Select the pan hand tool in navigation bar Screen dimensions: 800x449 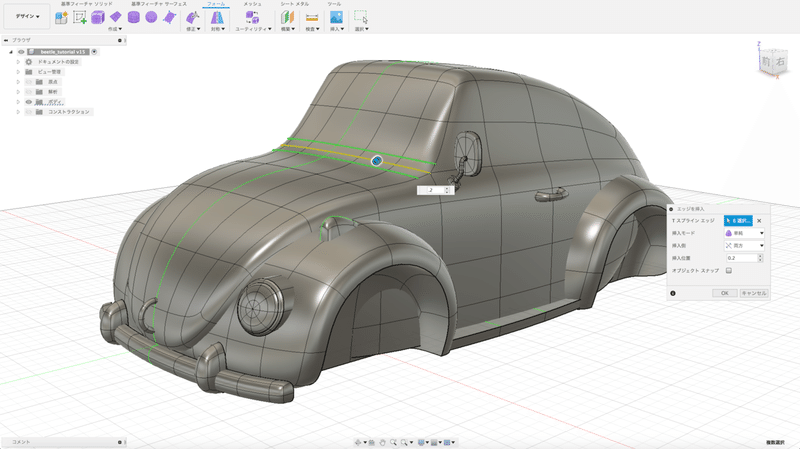[x=382, y=442]
